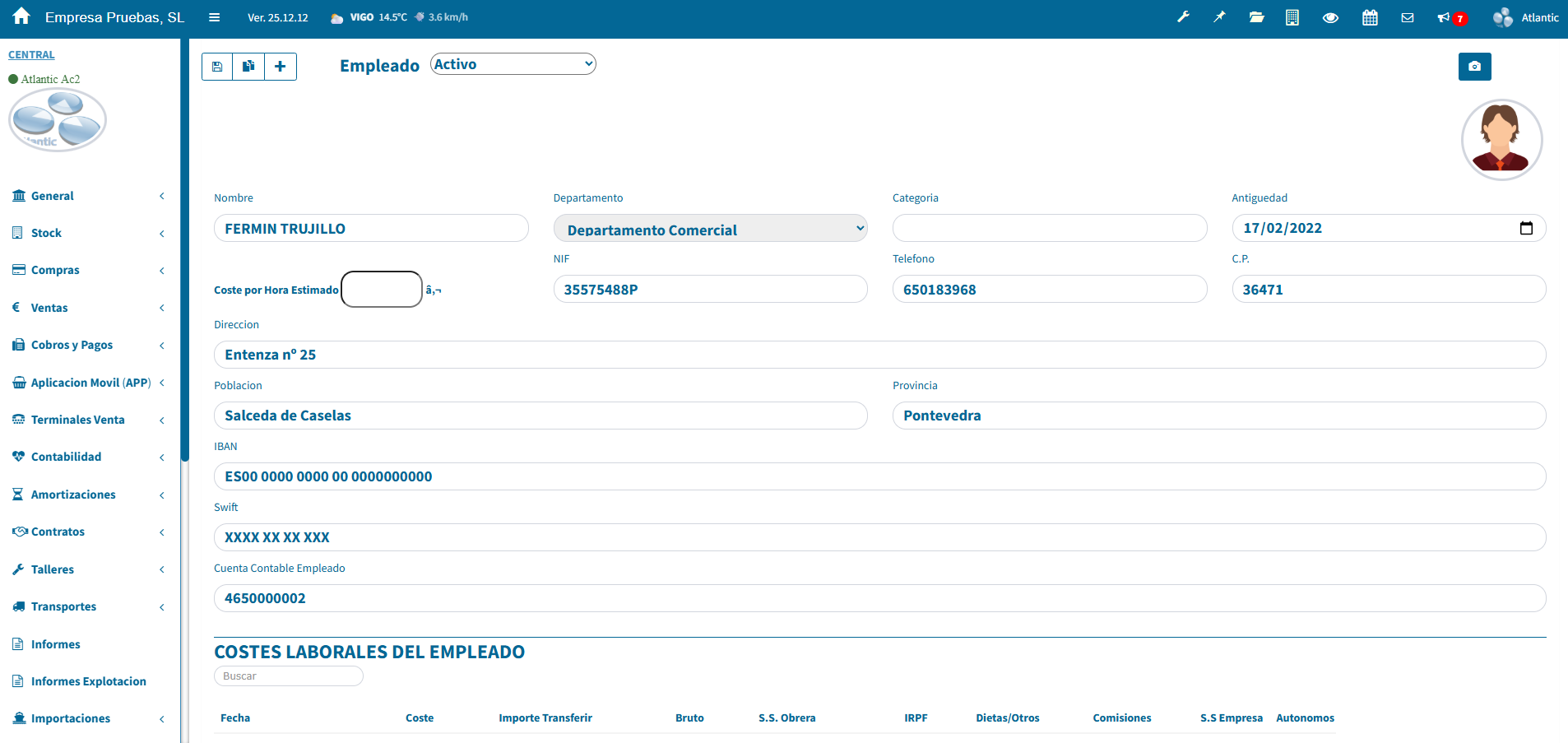Sort the costs table by Fecha column
Viewport: 1568px width, 743px height.
235,718
